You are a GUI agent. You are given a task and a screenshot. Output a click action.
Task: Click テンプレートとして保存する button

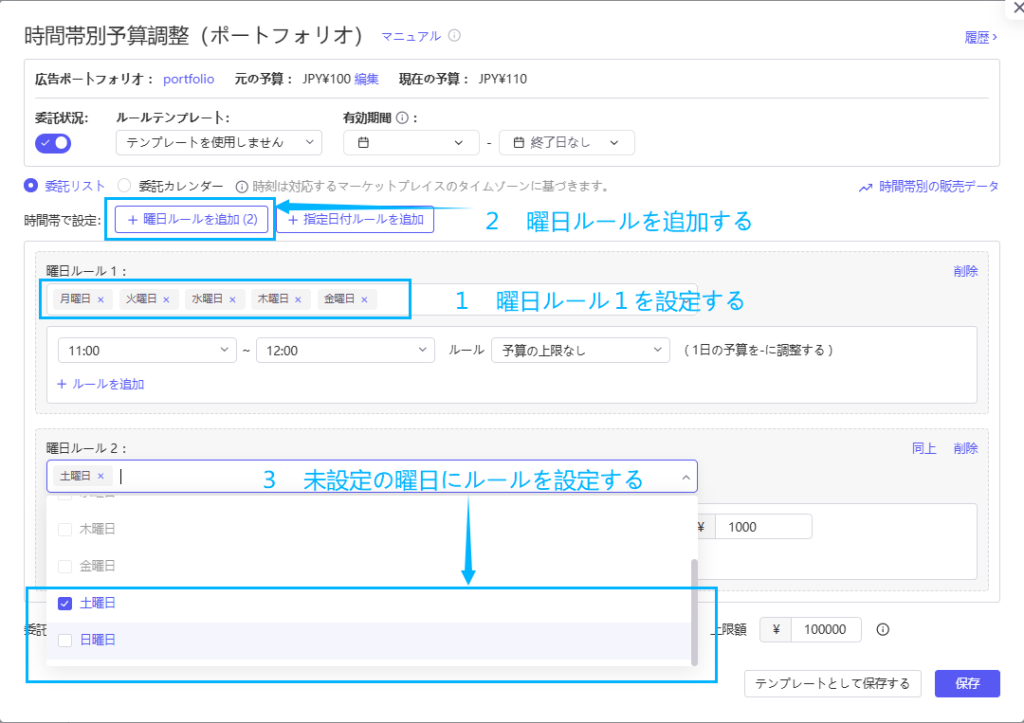pos(833,684)
